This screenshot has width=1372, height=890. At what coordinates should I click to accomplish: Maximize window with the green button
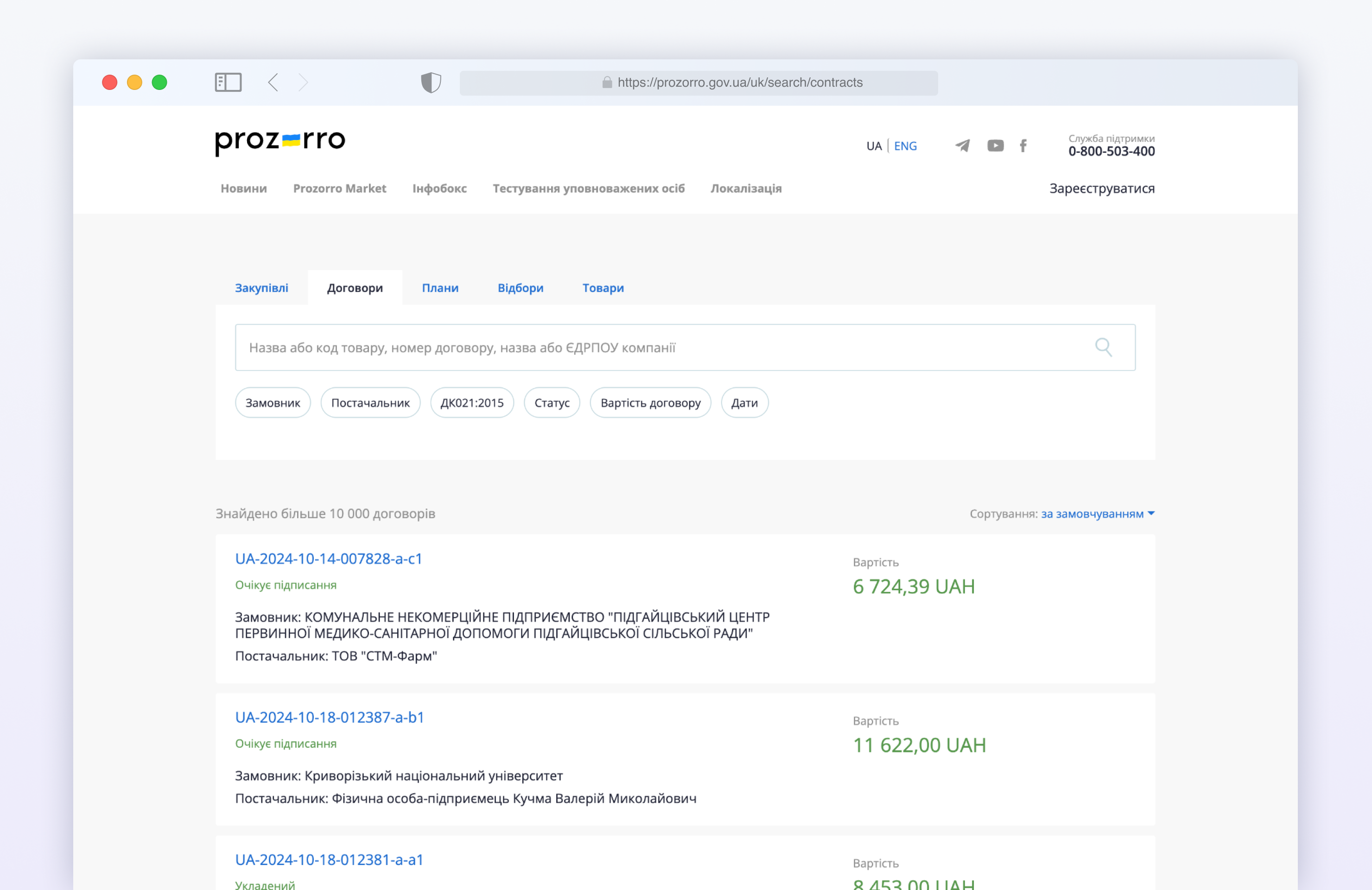coord(159,83)
